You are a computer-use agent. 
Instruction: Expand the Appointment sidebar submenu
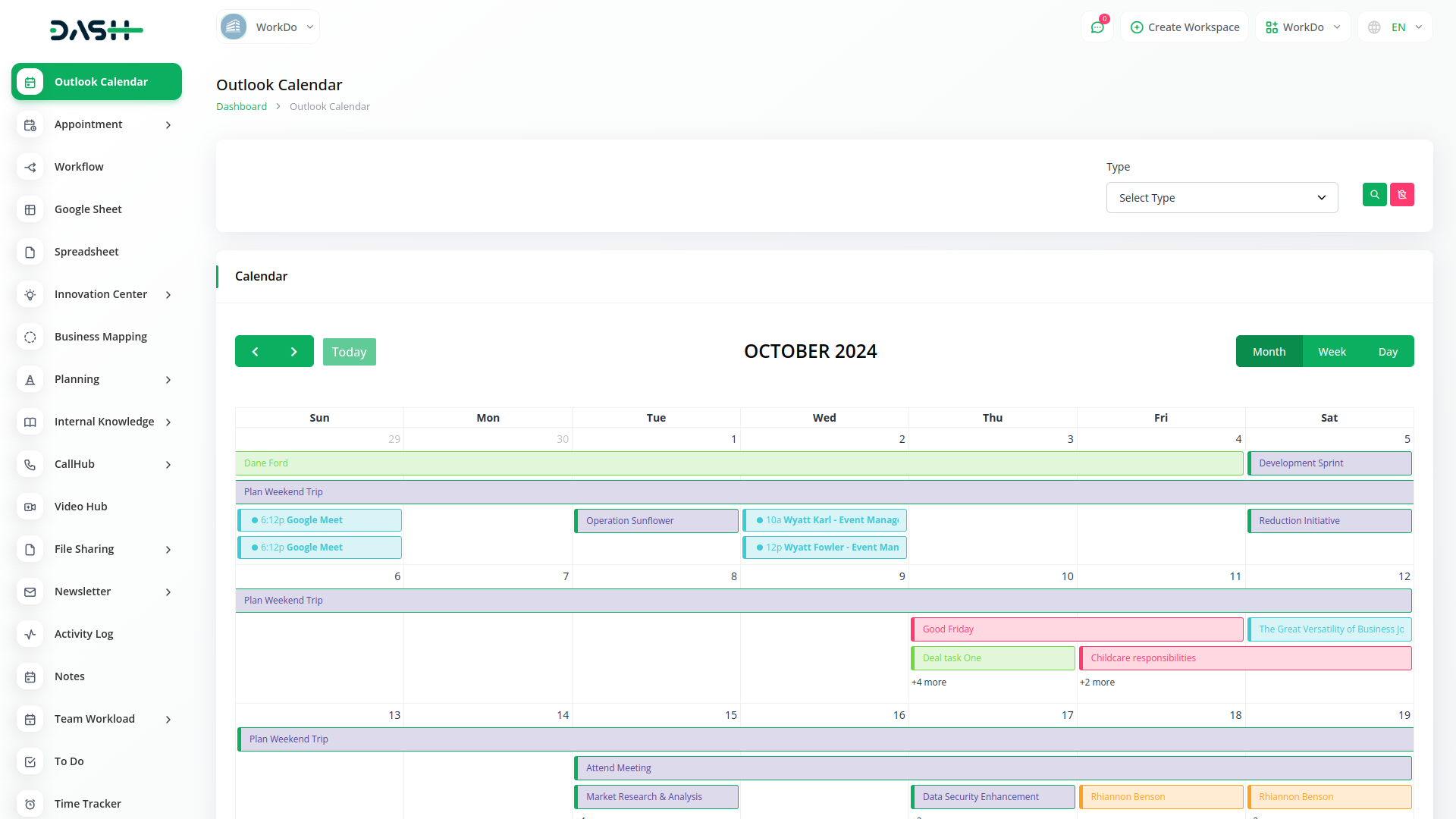168,125
